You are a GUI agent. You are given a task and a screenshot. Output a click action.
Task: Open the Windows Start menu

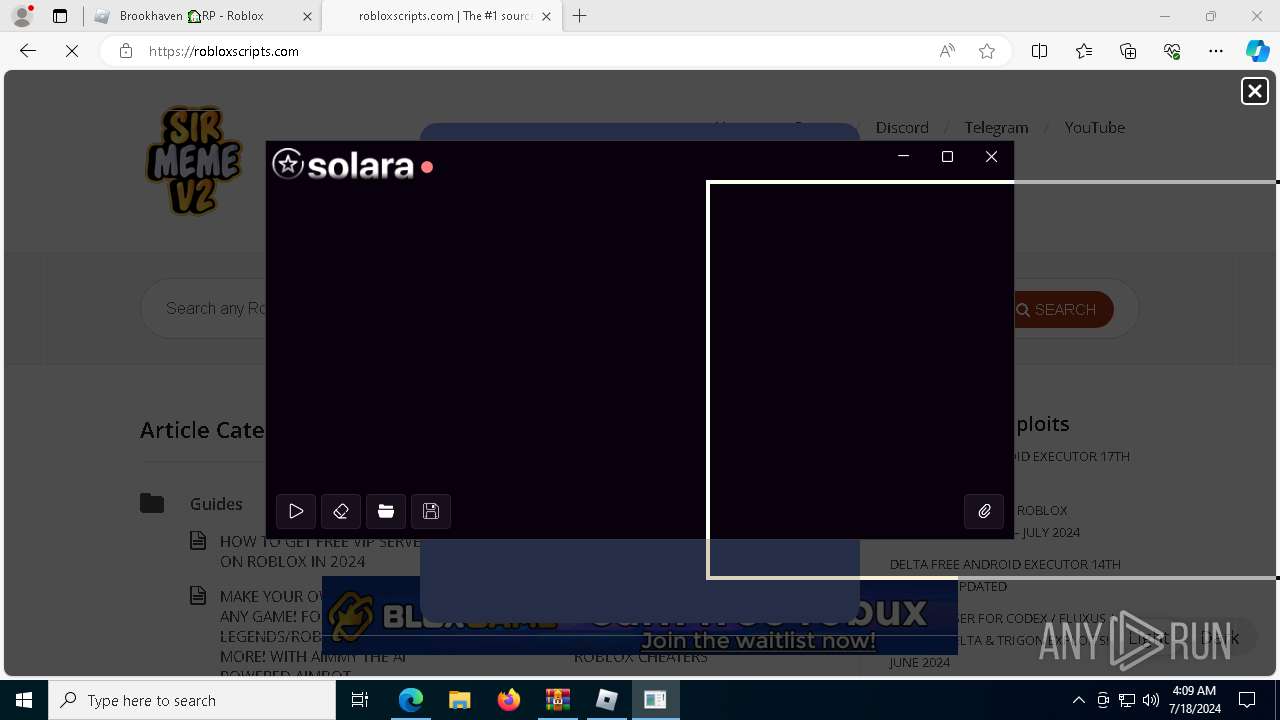[x=24, y=700]
